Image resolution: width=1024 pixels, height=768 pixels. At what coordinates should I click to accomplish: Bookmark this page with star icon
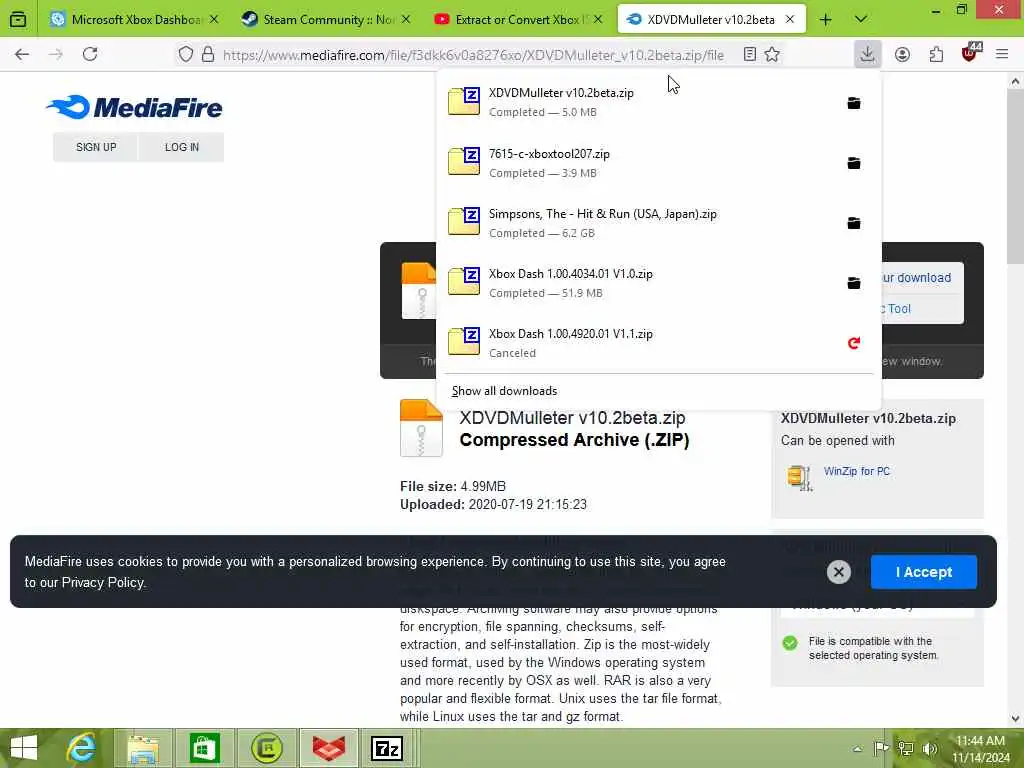click(x=773, y=54)
